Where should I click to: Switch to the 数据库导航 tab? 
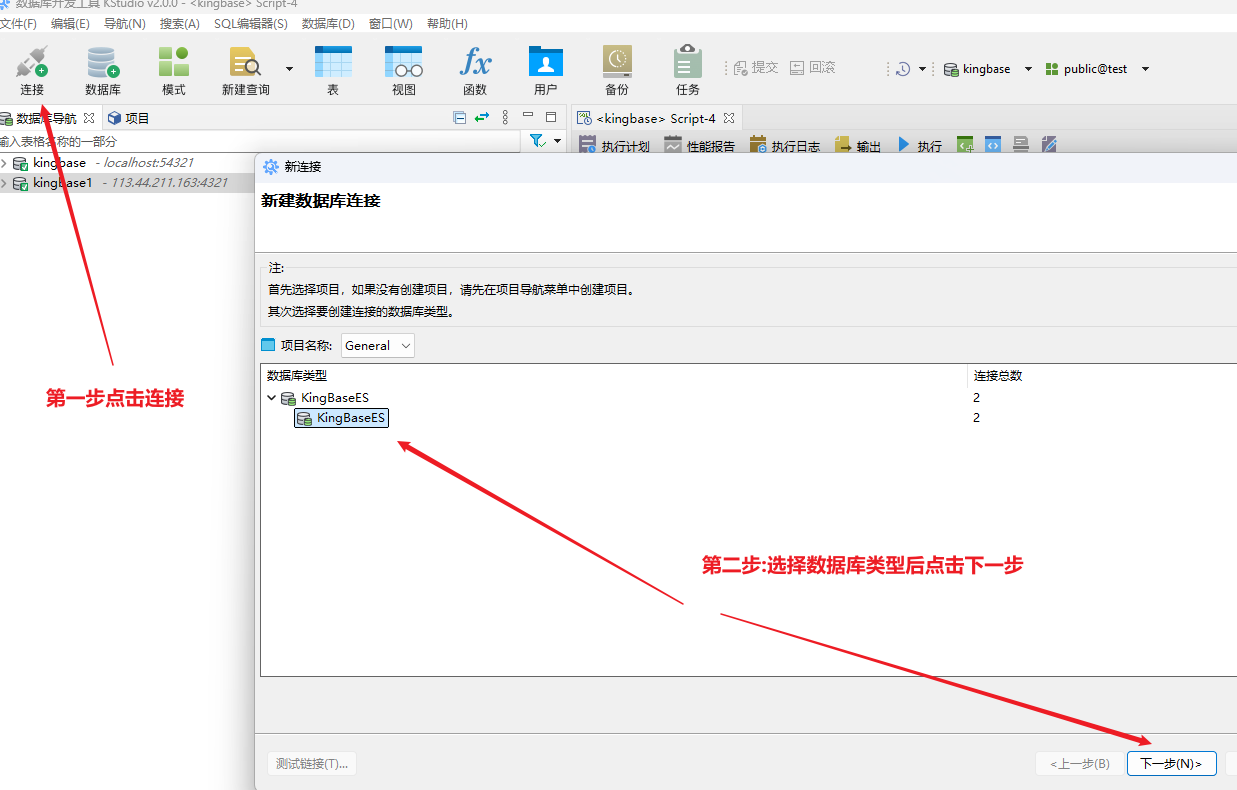pos(46,118)
